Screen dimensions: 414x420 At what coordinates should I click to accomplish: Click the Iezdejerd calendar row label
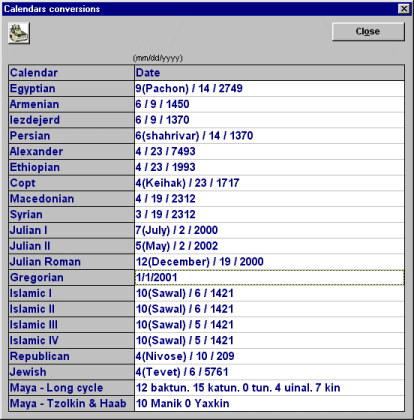[71, 120]
